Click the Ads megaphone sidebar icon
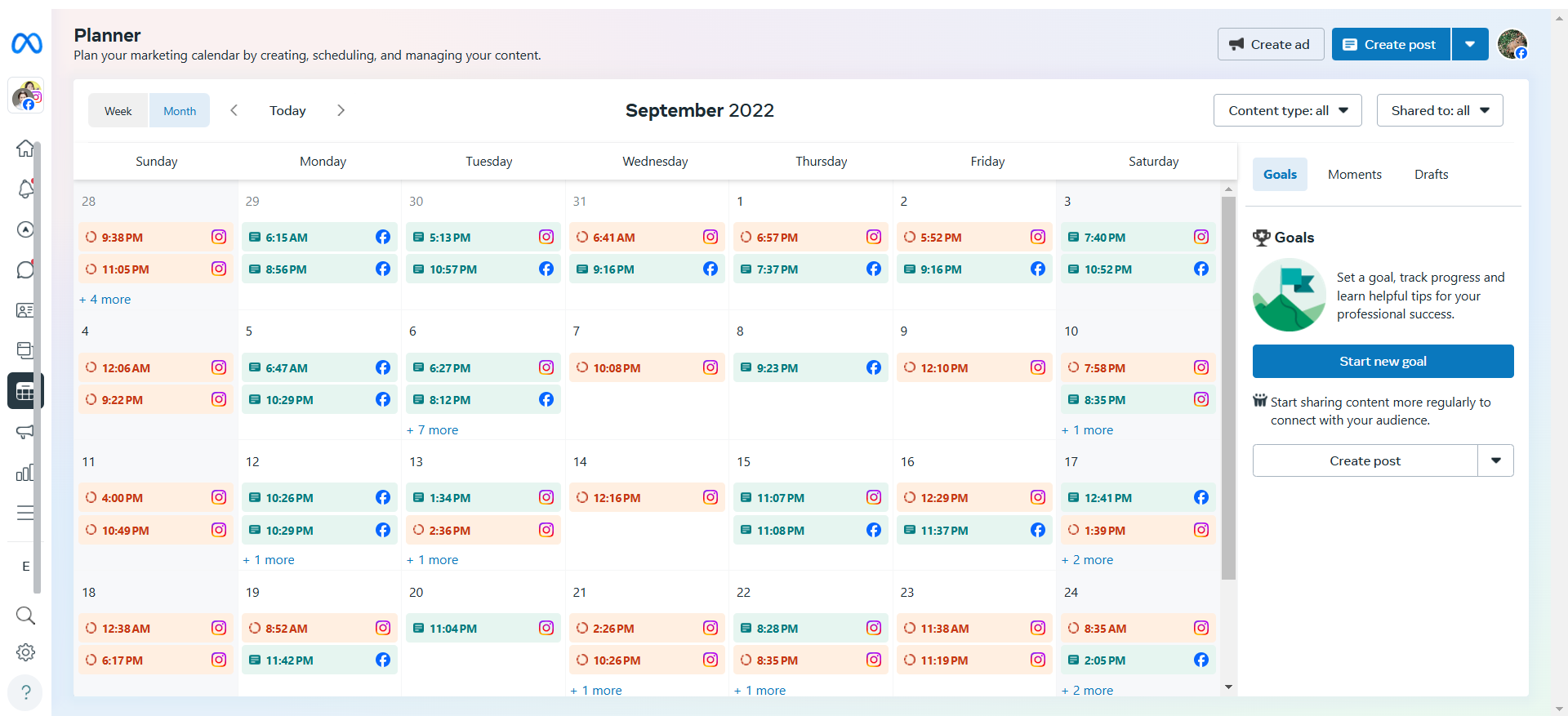This screenshot has width=1568, height=716. tap(25, 432)
